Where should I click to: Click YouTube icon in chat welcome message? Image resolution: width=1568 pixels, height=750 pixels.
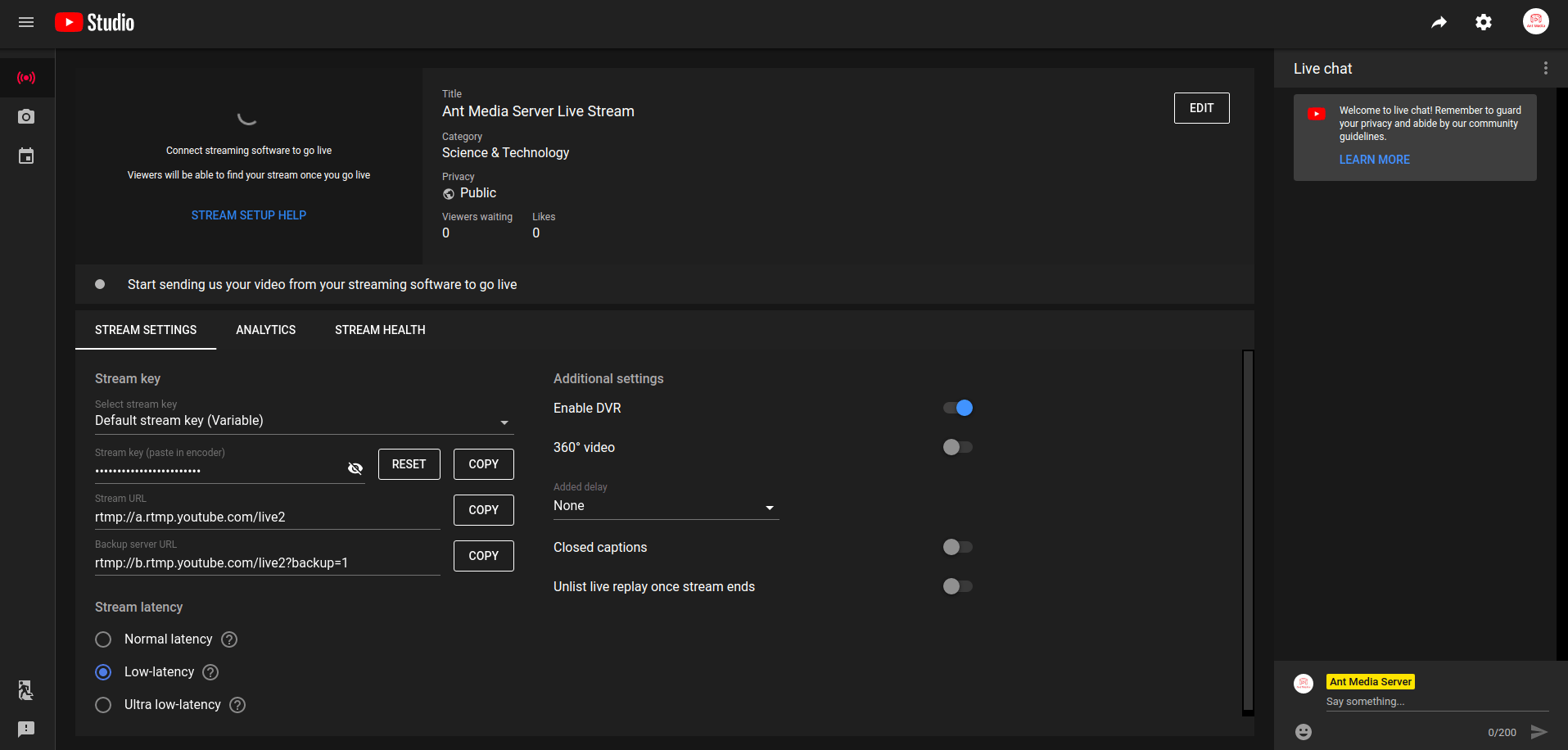(x=1317, y=114)
